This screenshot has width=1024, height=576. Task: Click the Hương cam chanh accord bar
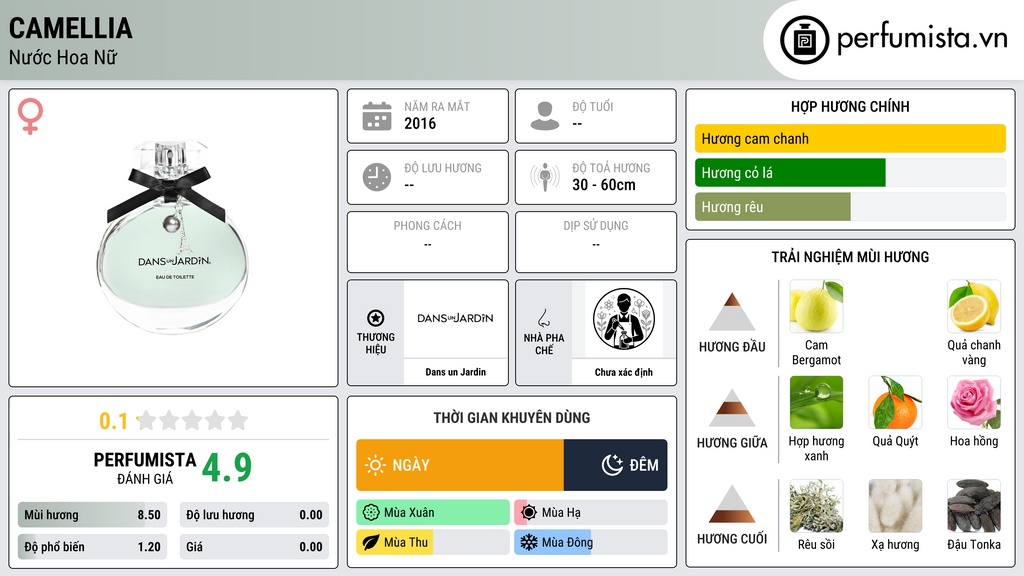click(850, 138)
